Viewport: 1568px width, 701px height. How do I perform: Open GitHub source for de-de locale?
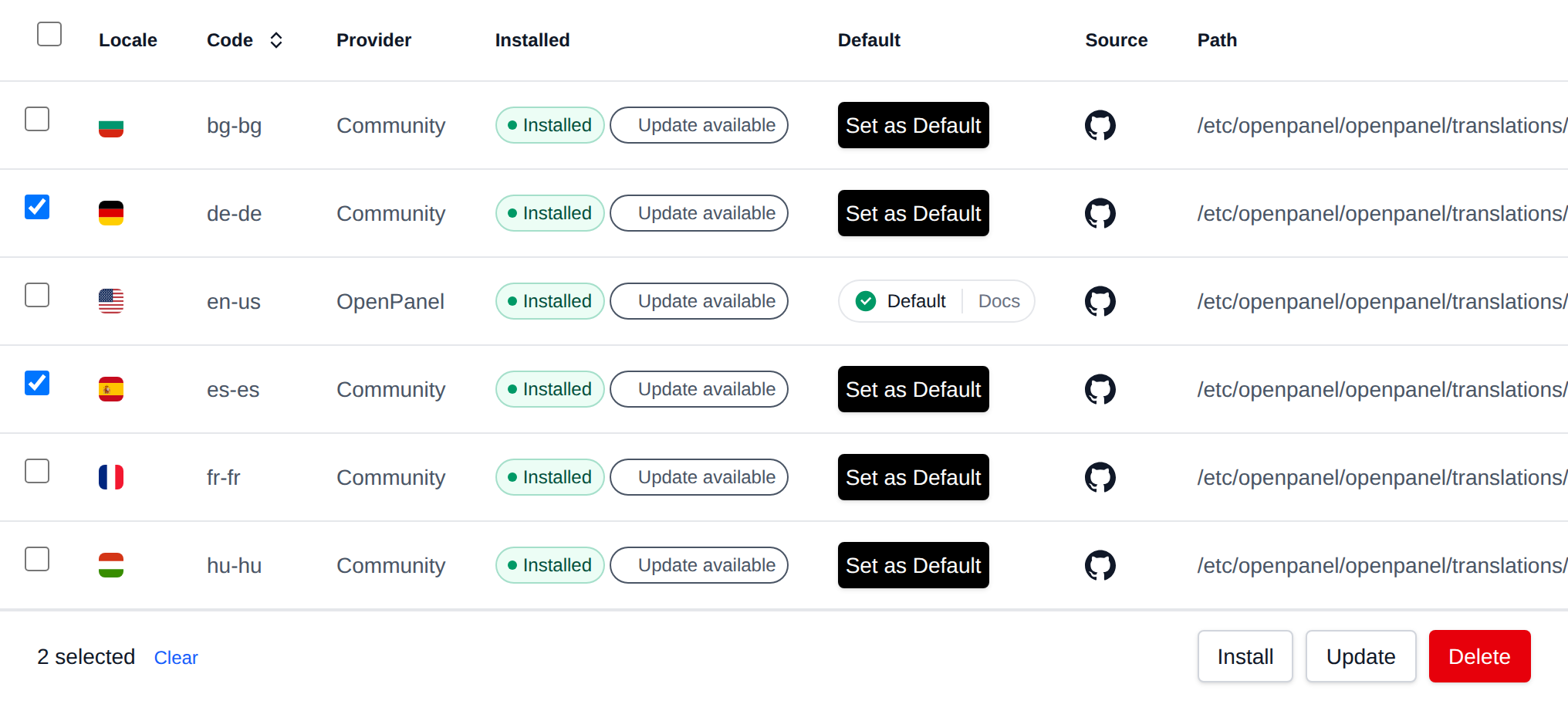[1100, 213]
